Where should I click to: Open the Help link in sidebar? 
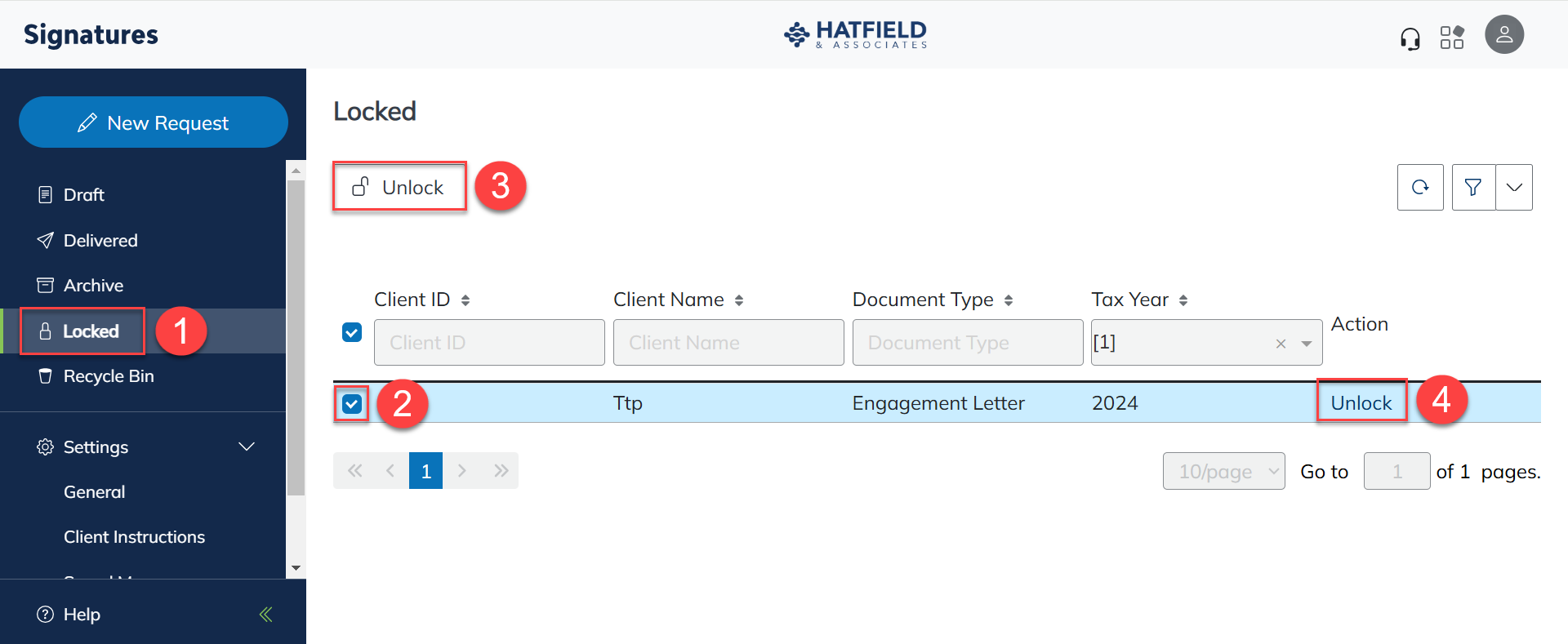pyautogui.click(x=82, y=614)
